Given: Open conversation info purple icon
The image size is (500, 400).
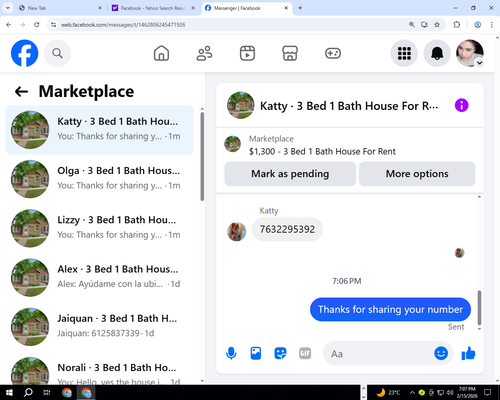Looking at the screenshot, I should tap(462, 105).
